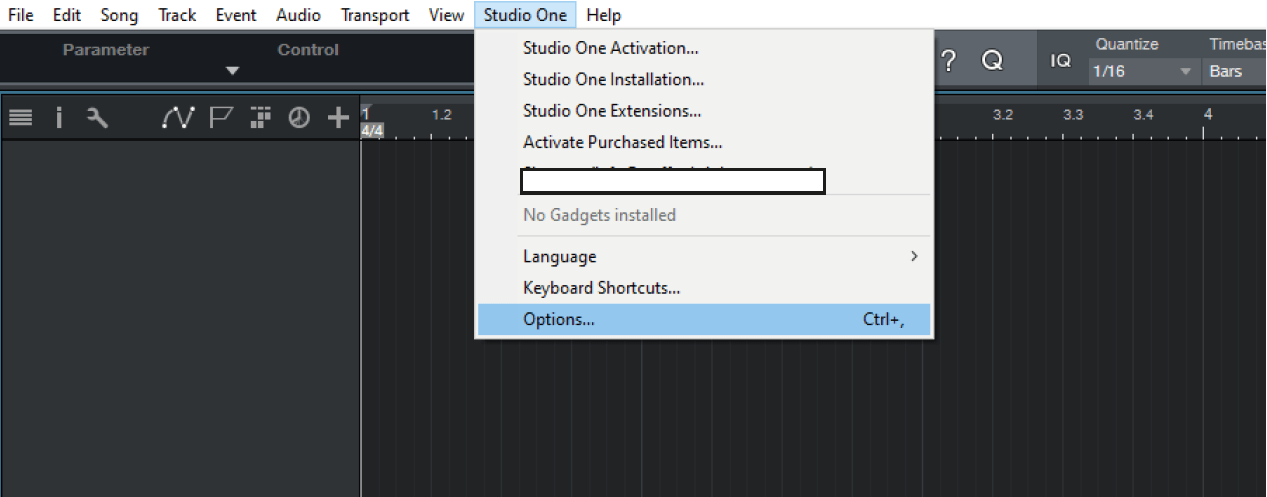Open the arranger track blocks icon
1267x497 pixels.
point(261,118)
